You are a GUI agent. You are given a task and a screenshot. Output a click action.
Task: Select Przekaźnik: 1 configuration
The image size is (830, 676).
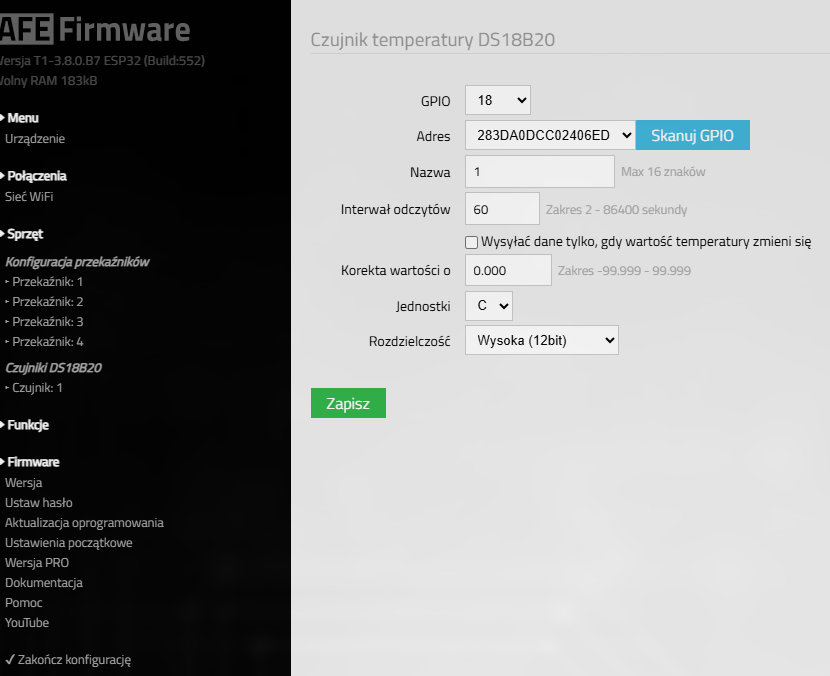point(47,282)
